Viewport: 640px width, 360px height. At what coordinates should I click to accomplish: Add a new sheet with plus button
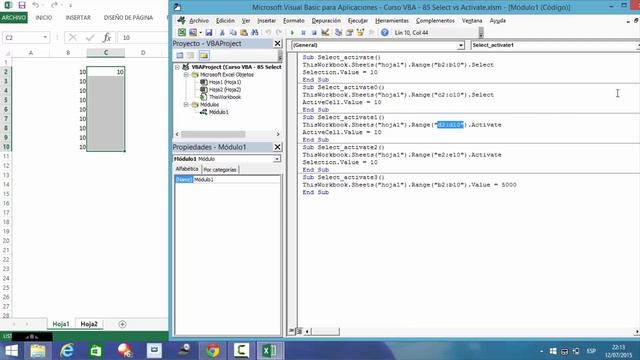[x=122, y=324]
